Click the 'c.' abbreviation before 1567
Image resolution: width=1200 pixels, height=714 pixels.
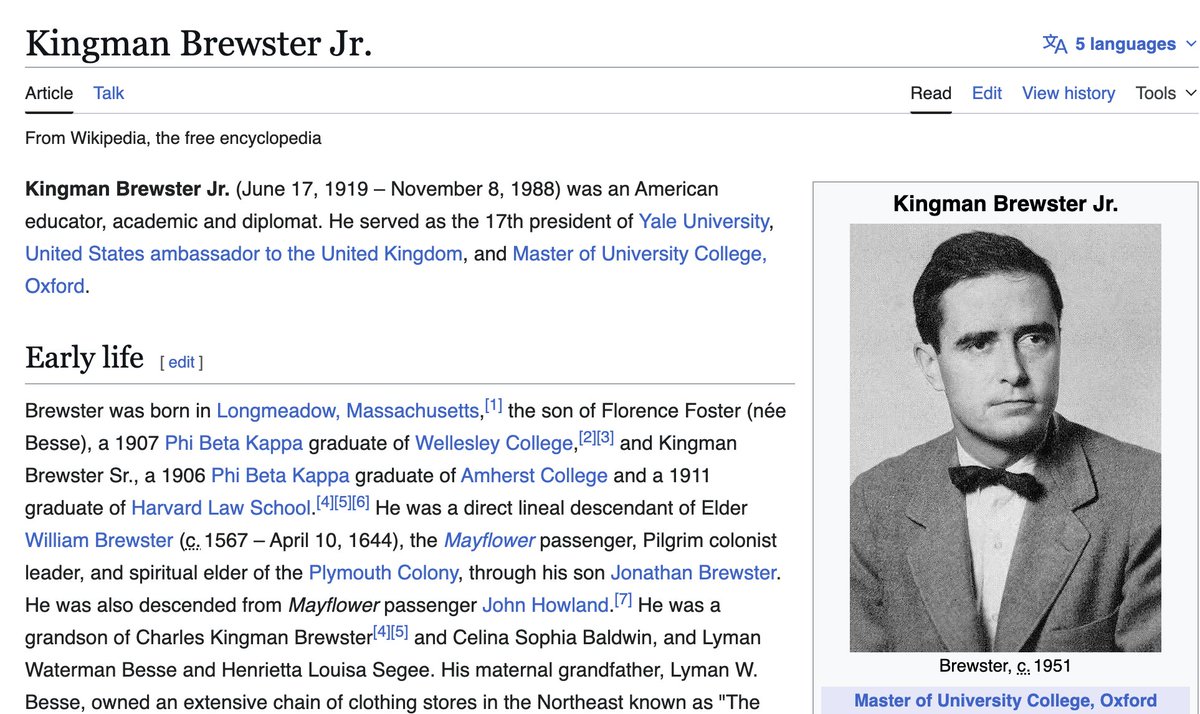[190, 541]
